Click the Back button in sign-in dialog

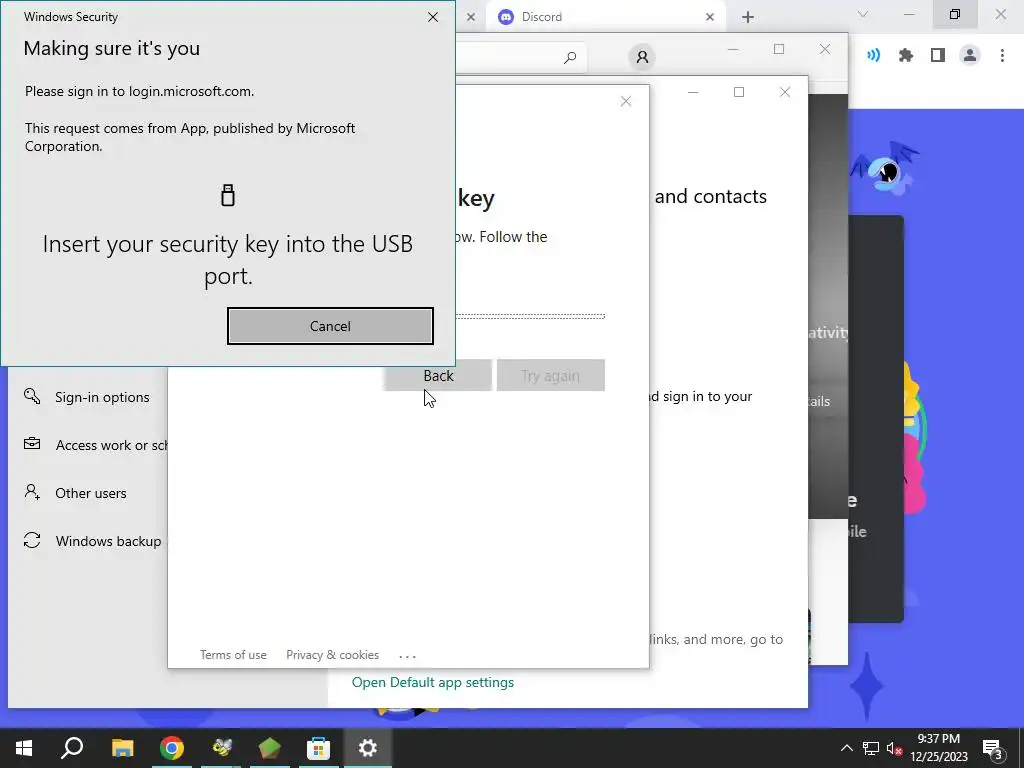click(x=438, y=376)
